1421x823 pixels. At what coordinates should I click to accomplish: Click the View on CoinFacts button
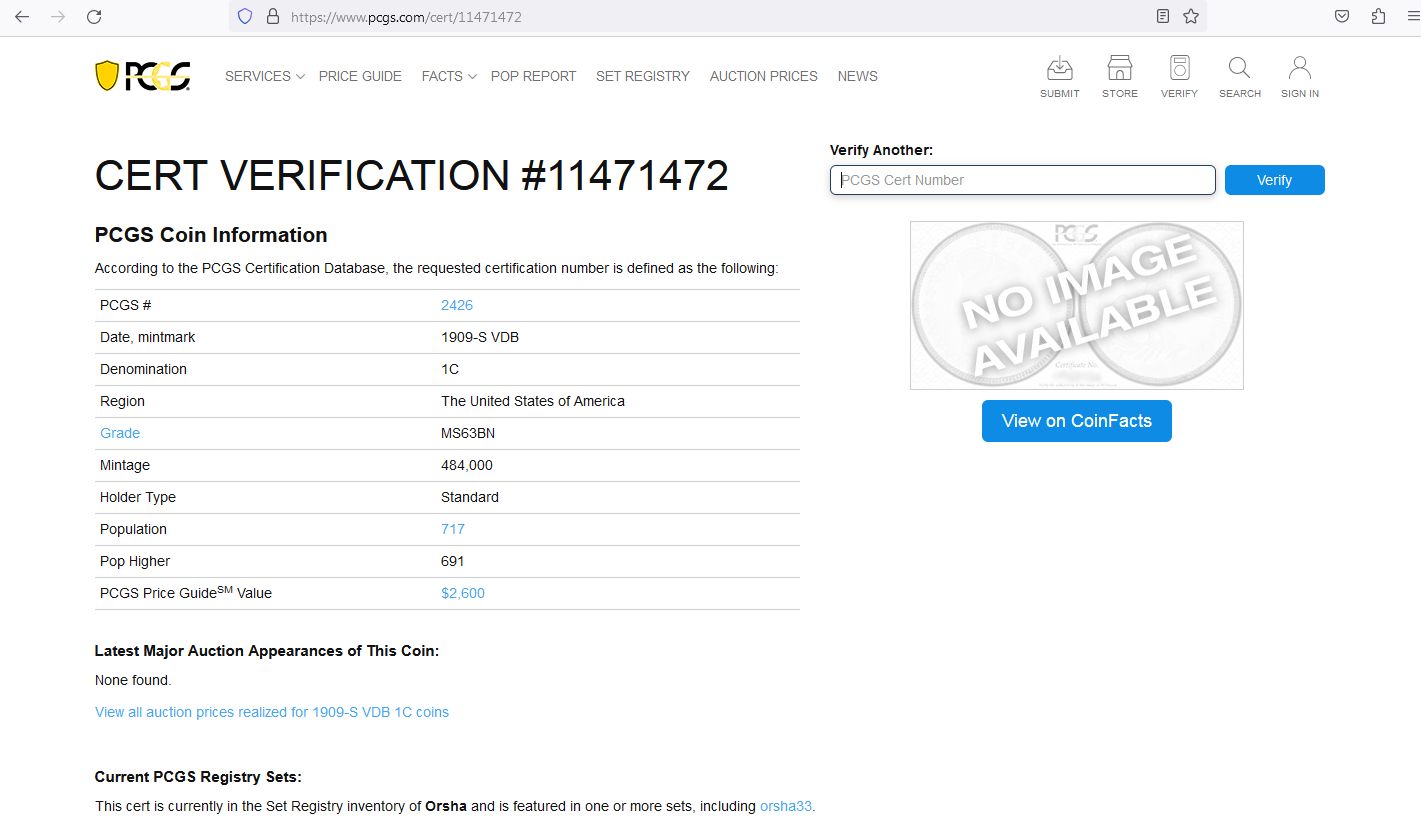click(1076, 421)
